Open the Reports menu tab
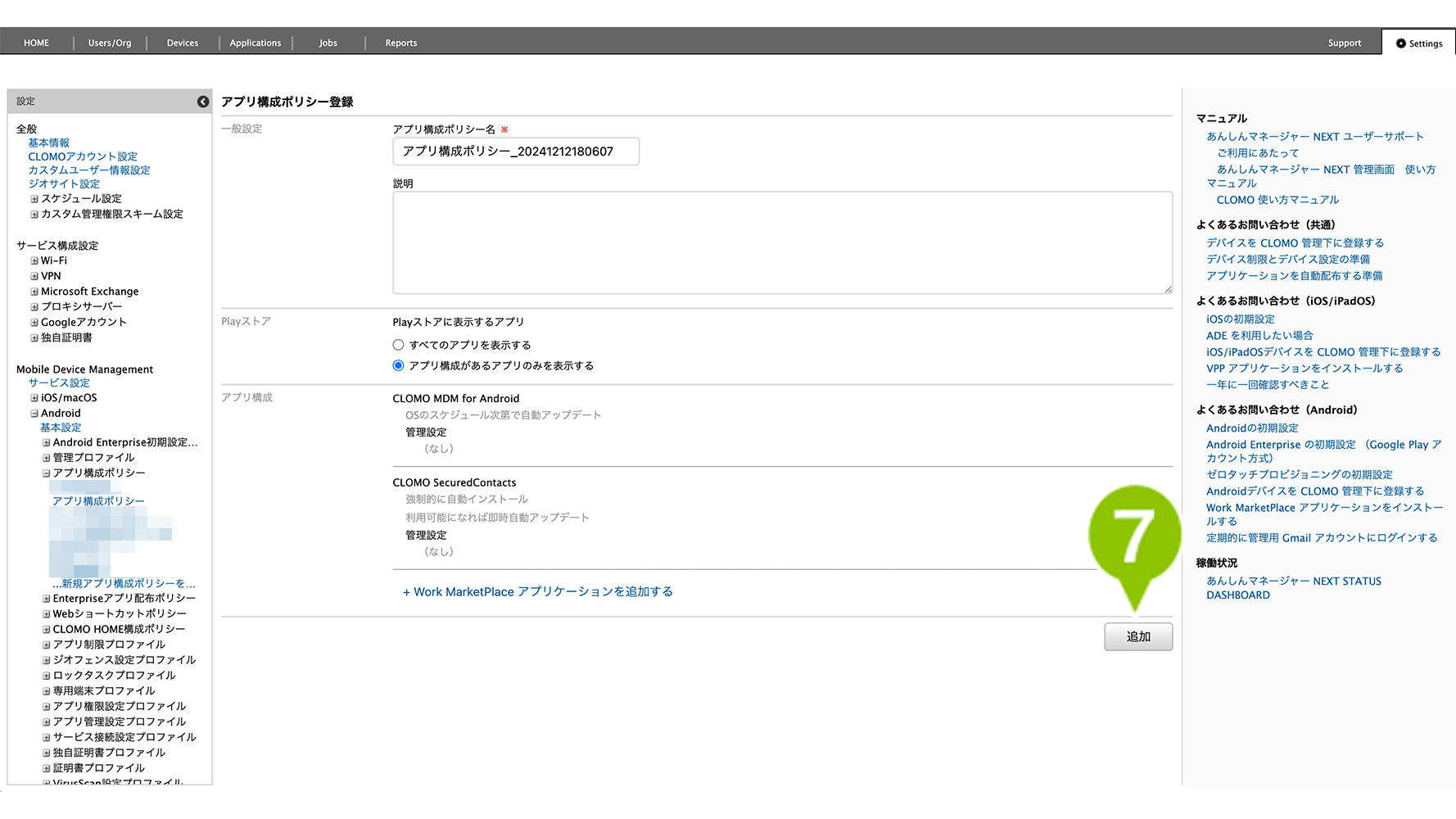 point(401,43)
